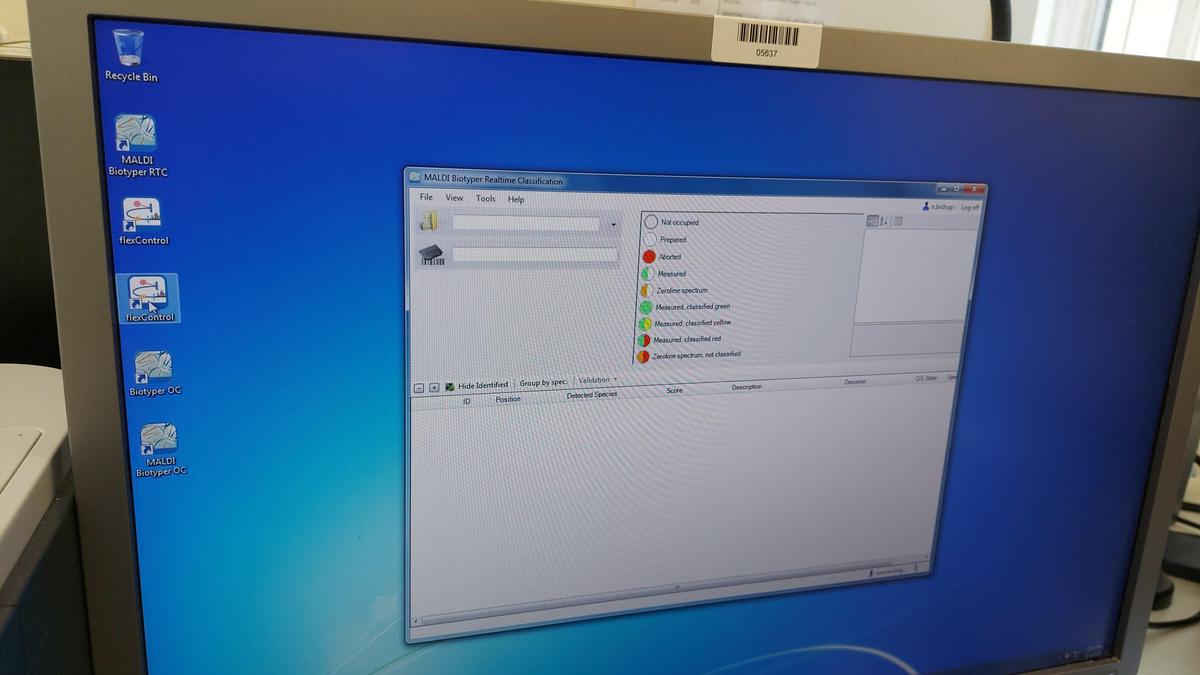This screenshot has width=1200, height=675.
Task: Click the Zeroline spectrum legend circle
Action: point(646,290)
